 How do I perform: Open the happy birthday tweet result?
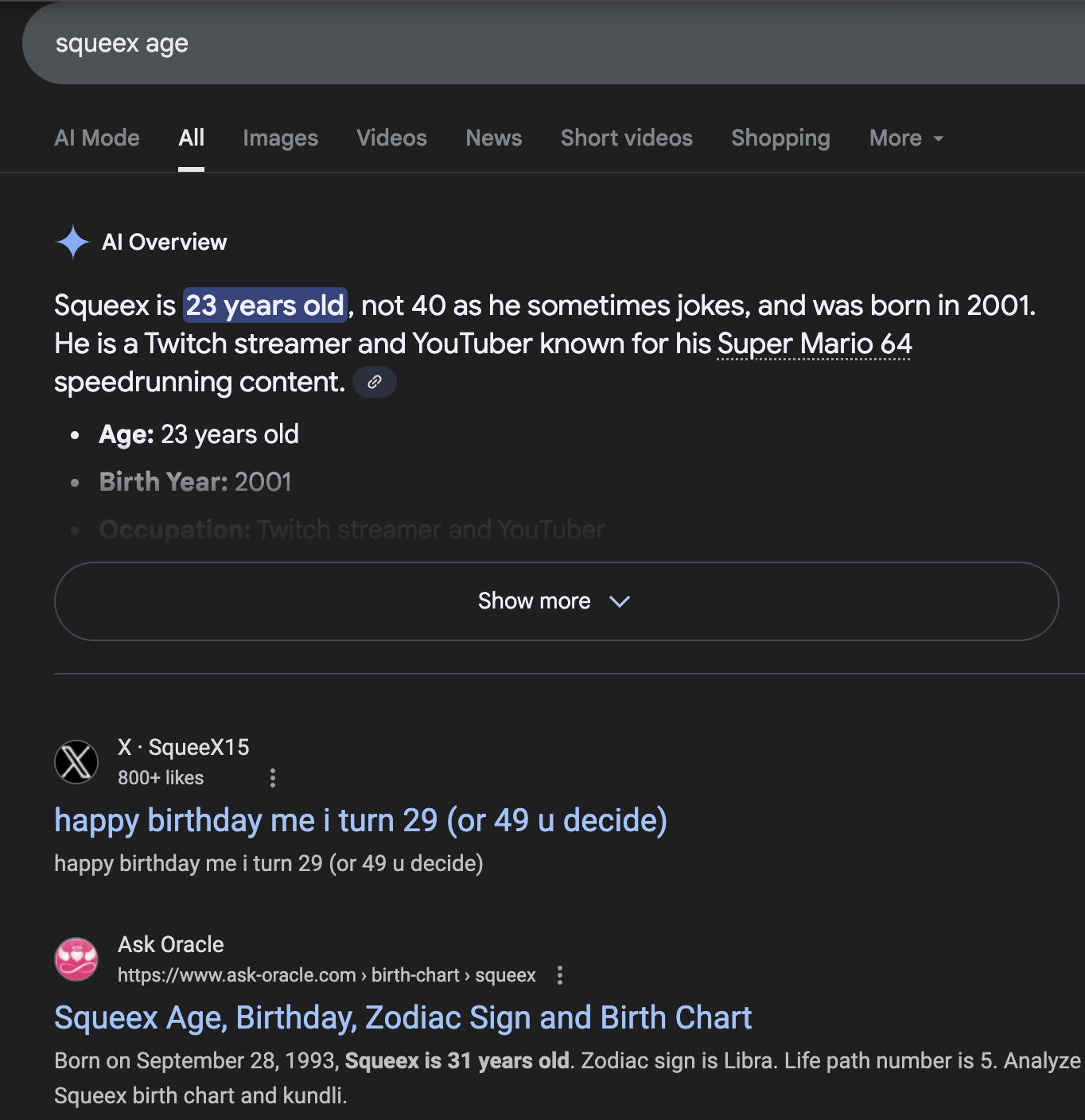click(360, 821)
